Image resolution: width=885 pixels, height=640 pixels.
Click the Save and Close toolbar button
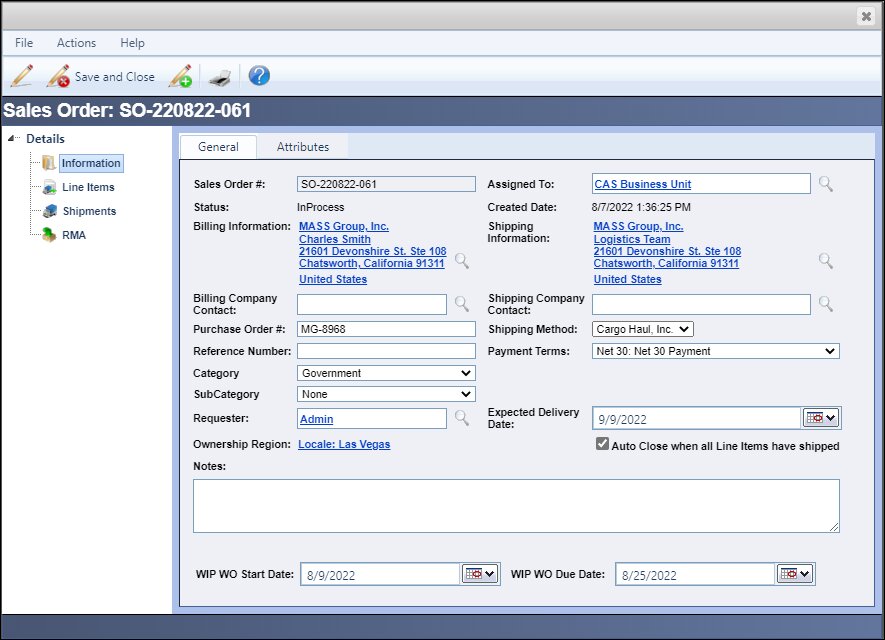click(101, 77)
